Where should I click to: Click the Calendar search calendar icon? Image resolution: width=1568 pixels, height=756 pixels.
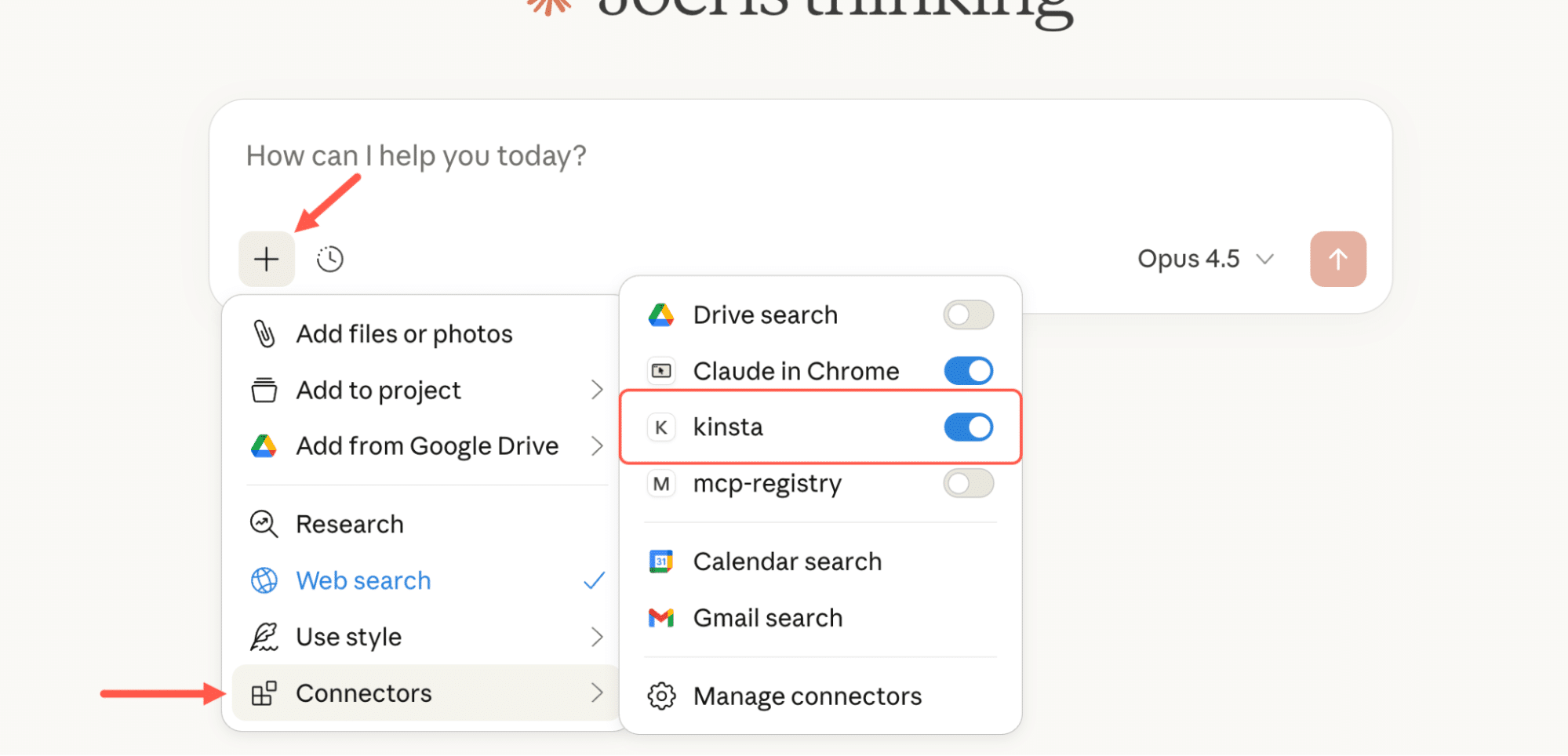coord(661,561)
